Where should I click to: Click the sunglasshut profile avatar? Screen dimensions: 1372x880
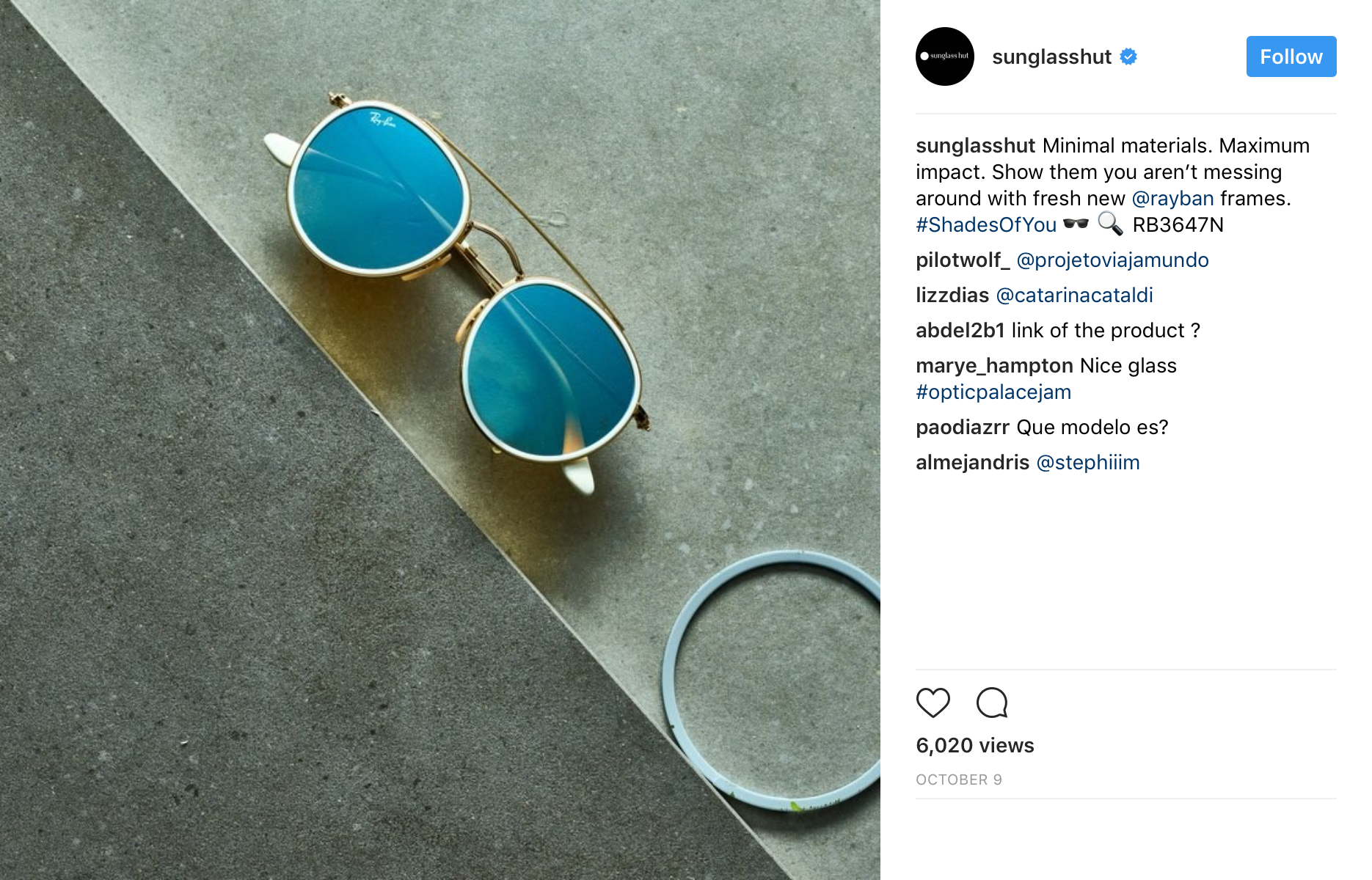coord(945,56)
